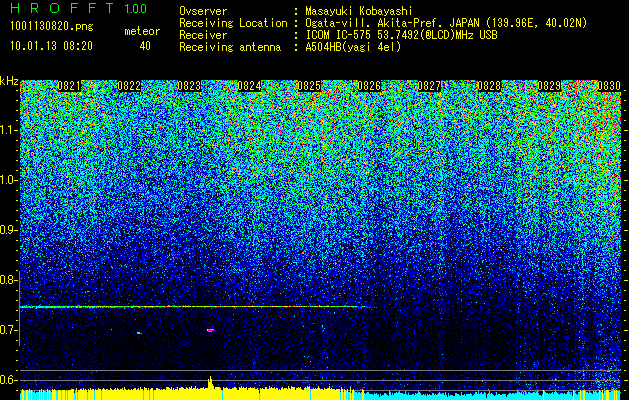Click the 1.1 kHz axis label
Image resolution: width=629 pixels, height=400 pixels.
(9, 131)
